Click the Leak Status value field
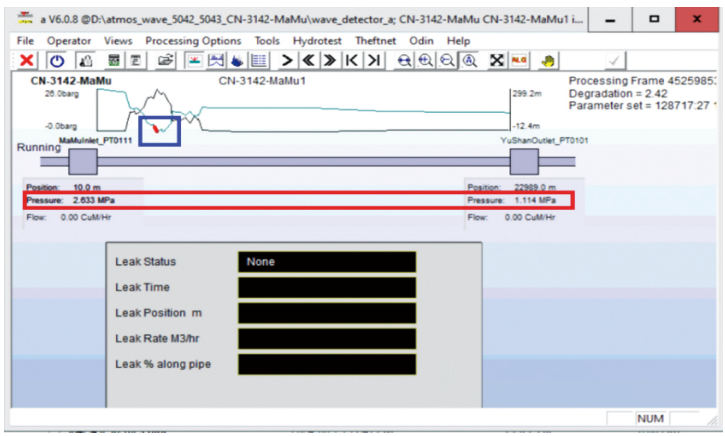 [x=326, y=262]
